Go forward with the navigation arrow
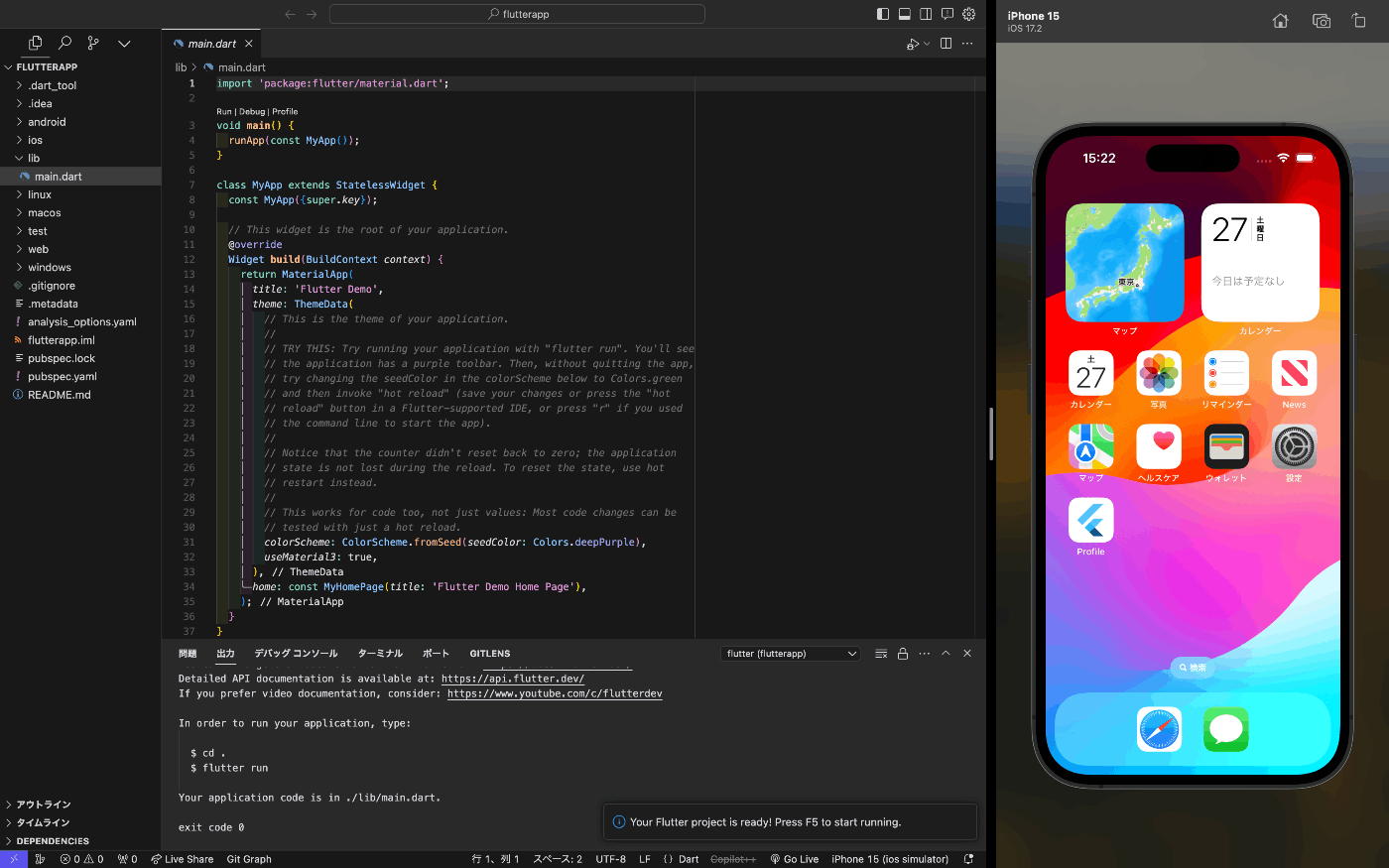 [312, 14]
